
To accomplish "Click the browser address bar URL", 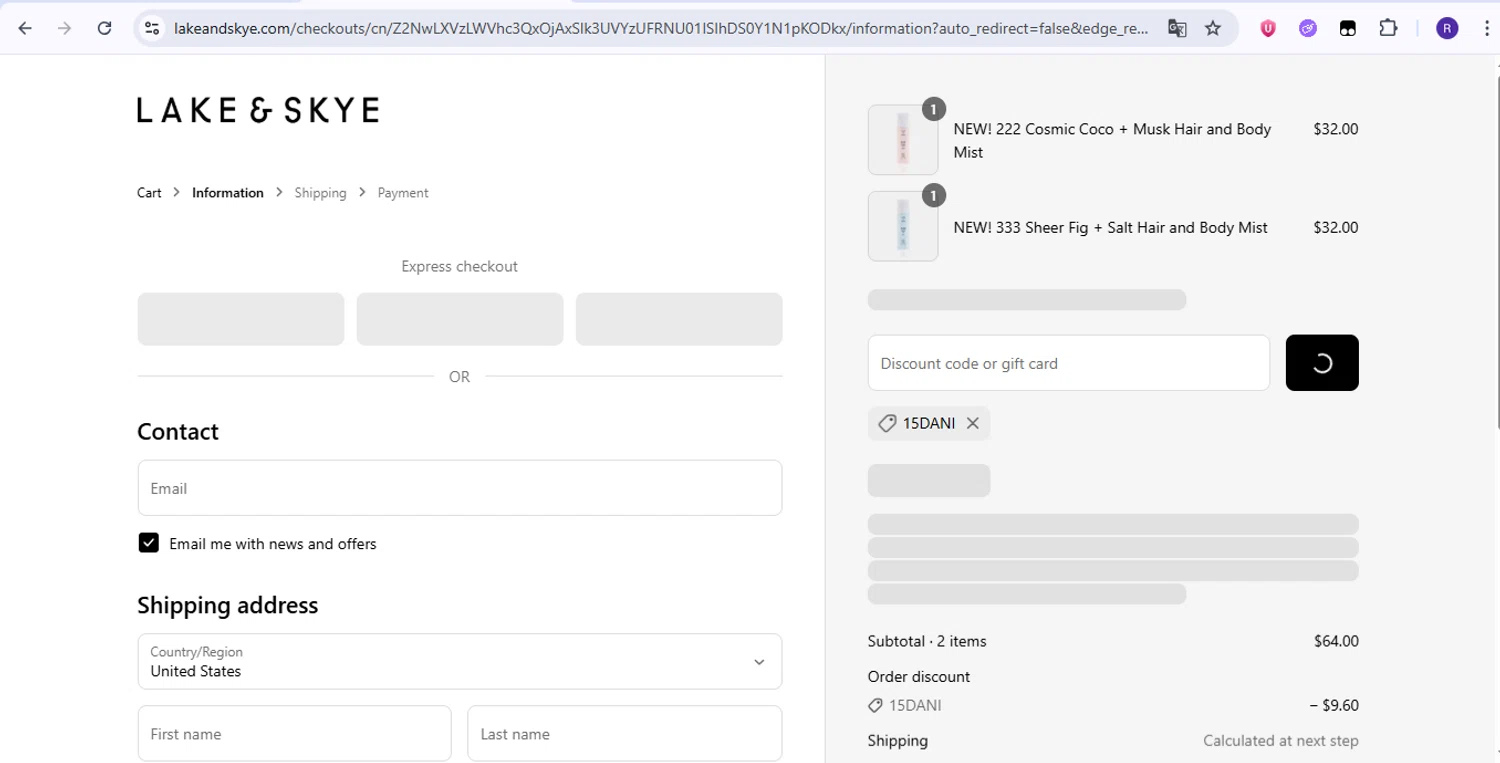I will click(x=660, y=28).
